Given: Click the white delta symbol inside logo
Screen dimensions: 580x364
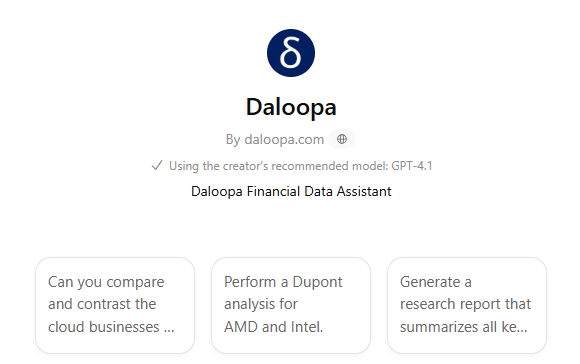Looking at the screenshot, I should coord(290,53).
